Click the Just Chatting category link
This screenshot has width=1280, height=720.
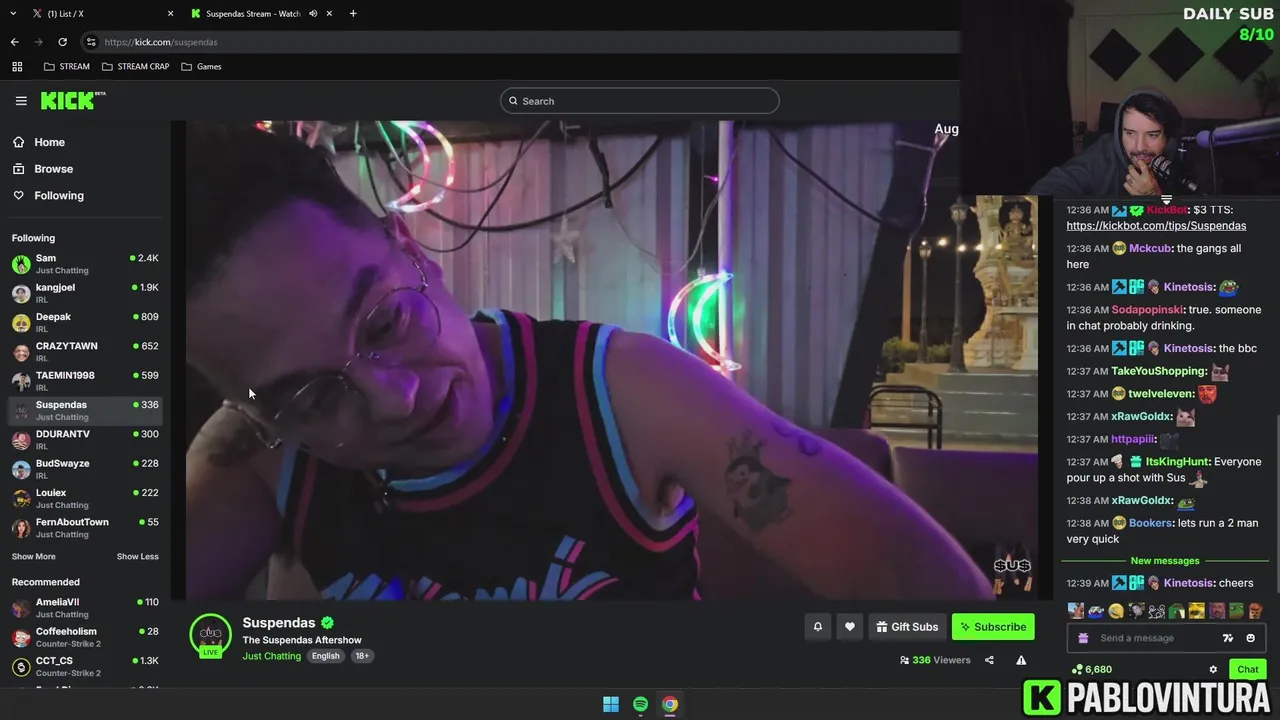pyautogui.click(x=271, y=656)
